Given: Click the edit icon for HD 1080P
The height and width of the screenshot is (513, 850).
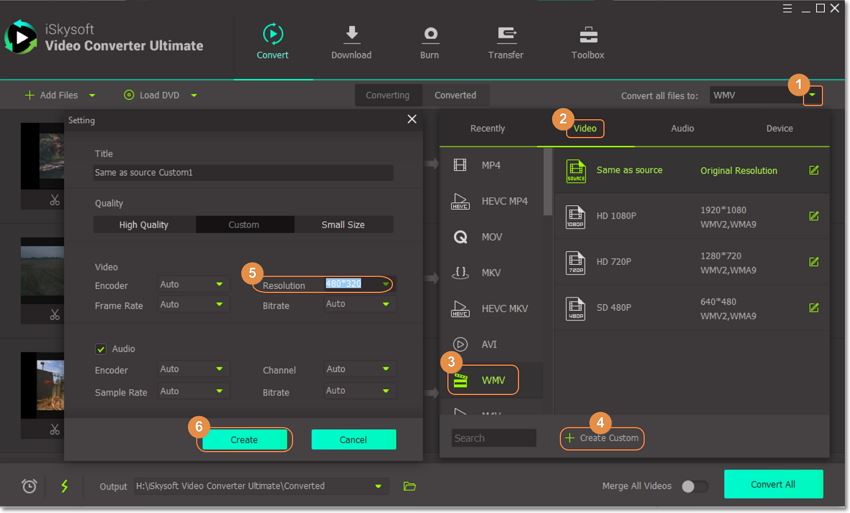Looking at the screenshot, I should (814, 216).
